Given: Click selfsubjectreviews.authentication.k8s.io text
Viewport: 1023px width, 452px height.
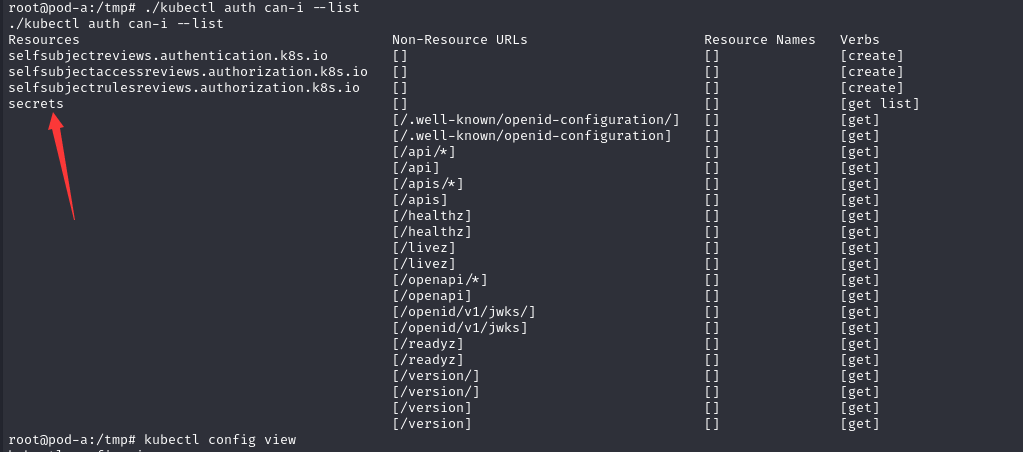Looking at the screenshot, I should 167,56.
